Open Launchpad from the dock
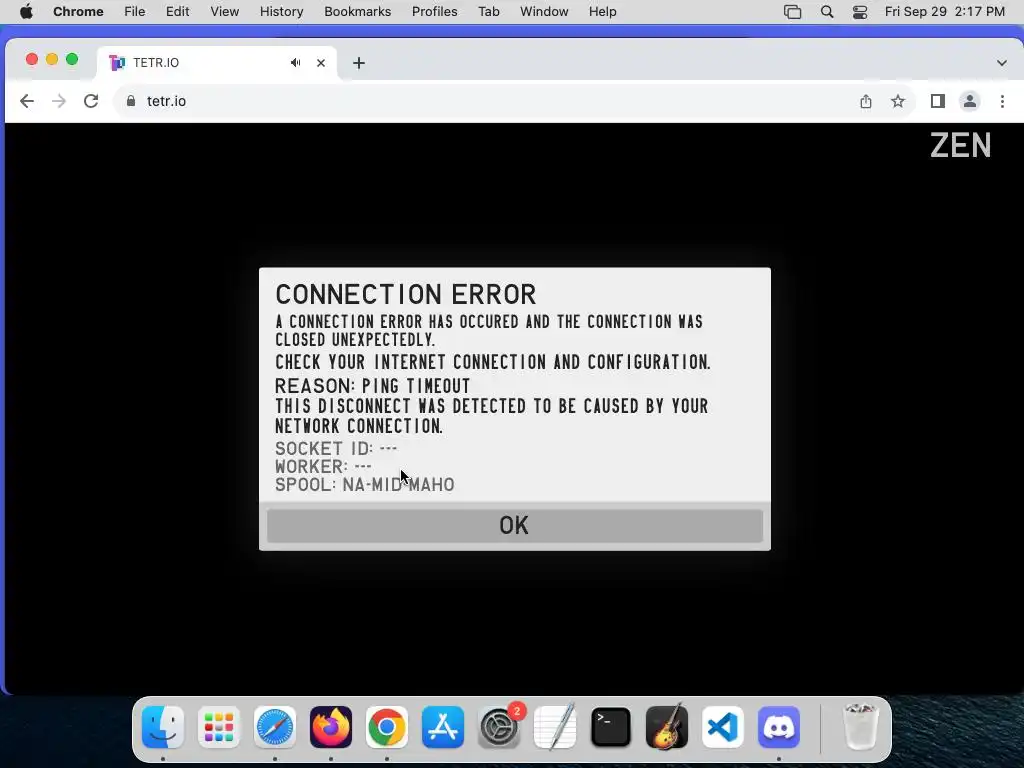The width and height of the screenshot is (1024, 768). coord(219,727)
